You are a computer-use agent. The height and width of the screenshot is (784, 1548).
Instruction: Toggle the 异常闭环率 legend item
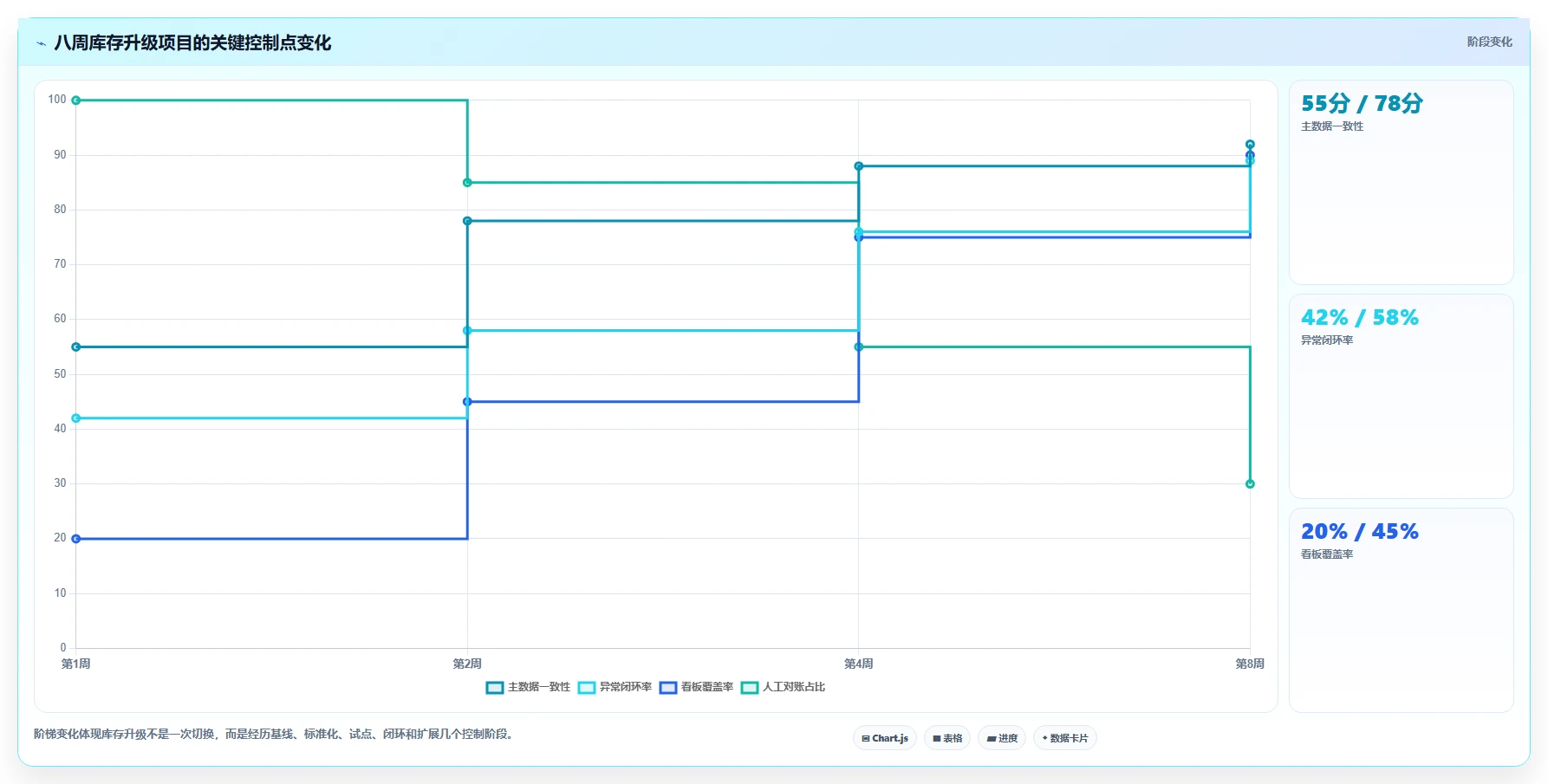615,687
